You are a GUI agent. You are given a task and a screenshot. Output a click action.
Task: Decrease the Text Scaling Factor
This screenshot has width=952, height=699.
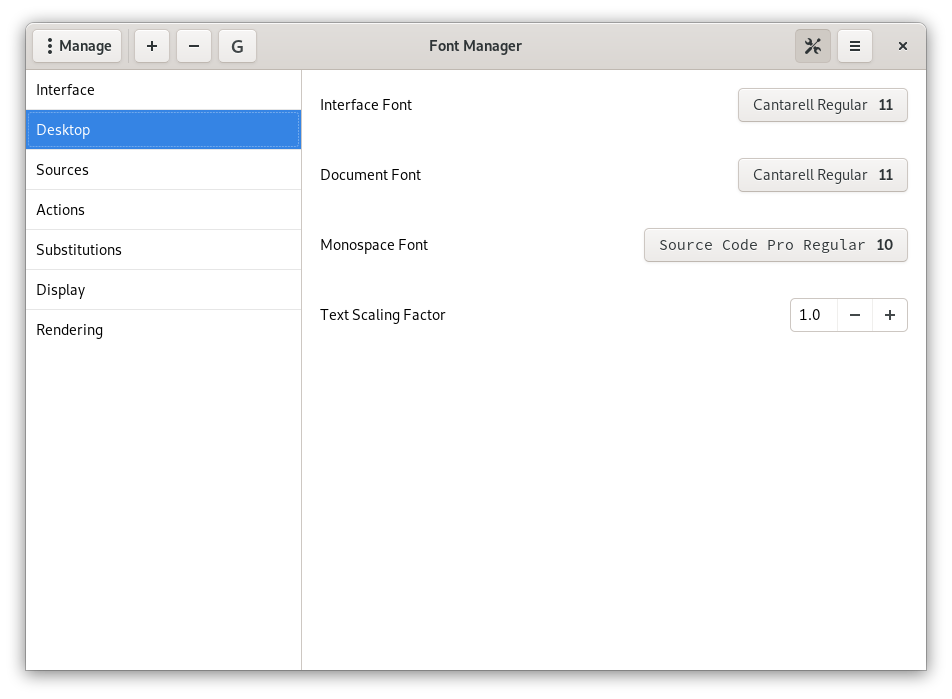[x=854, y=315]
